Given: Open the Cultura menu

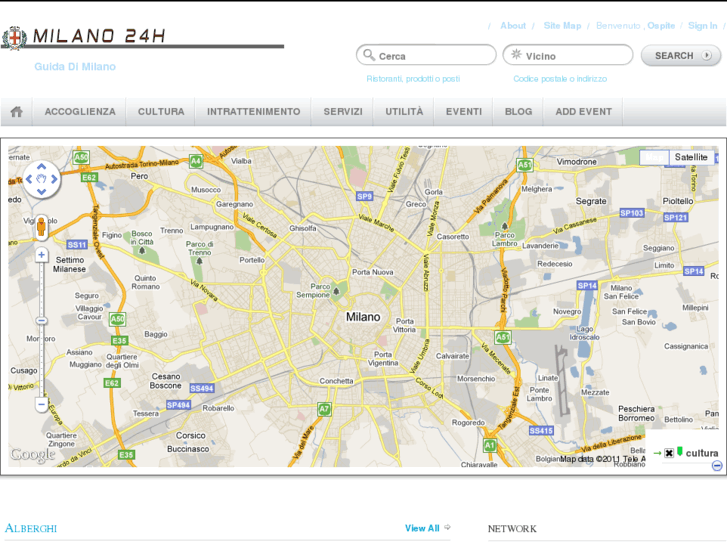Looking at the screenshot, I should point(161,112).
